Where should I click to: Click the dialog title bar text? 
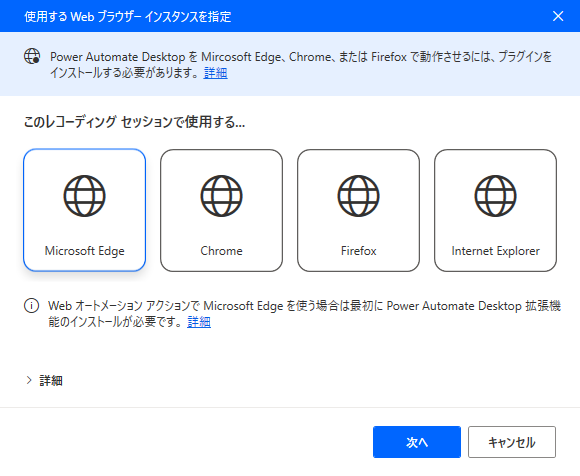[x=128, y=17]
